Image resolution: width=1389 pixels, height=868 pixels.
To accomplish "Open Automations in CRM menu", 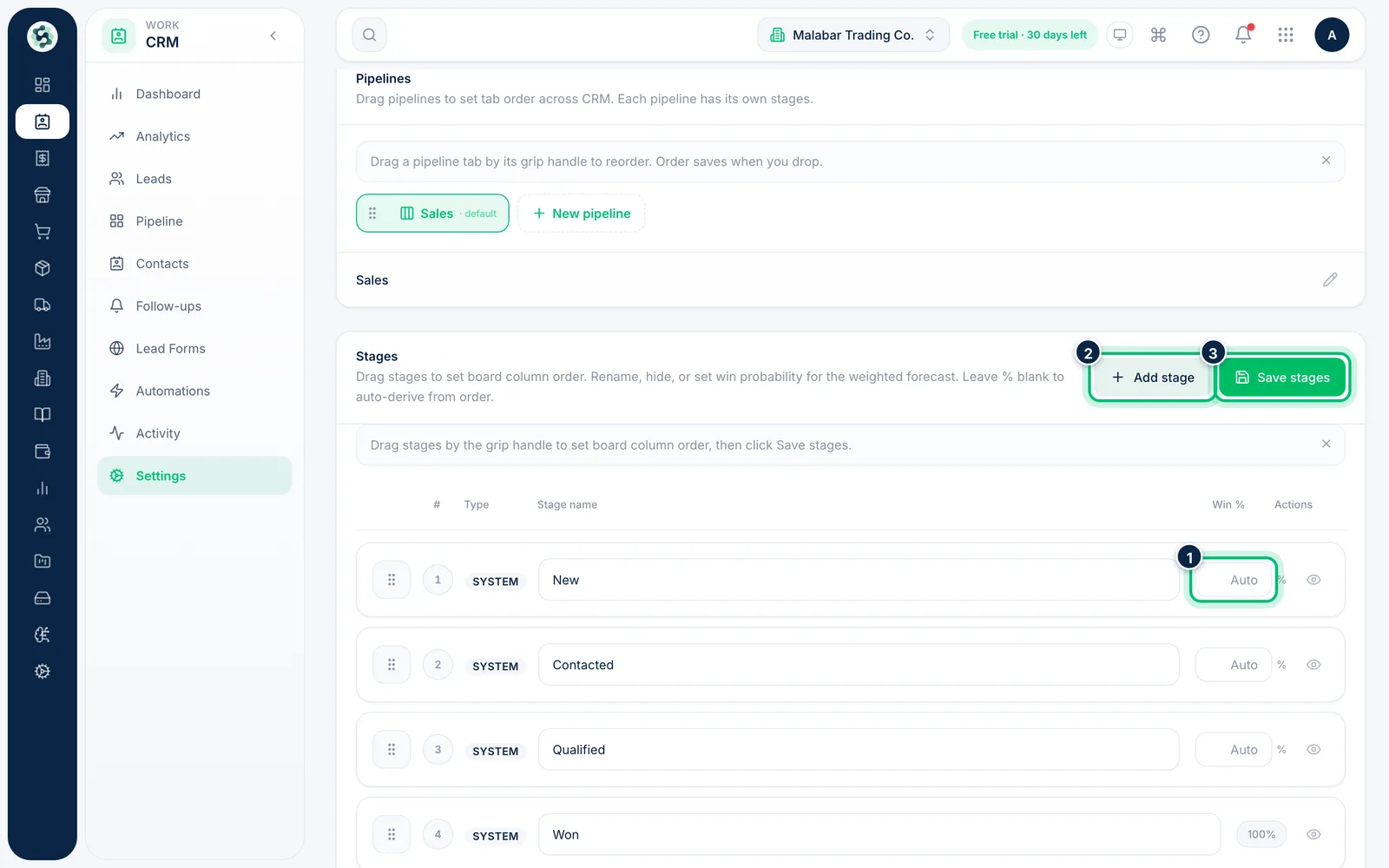I will click(194, 391).
